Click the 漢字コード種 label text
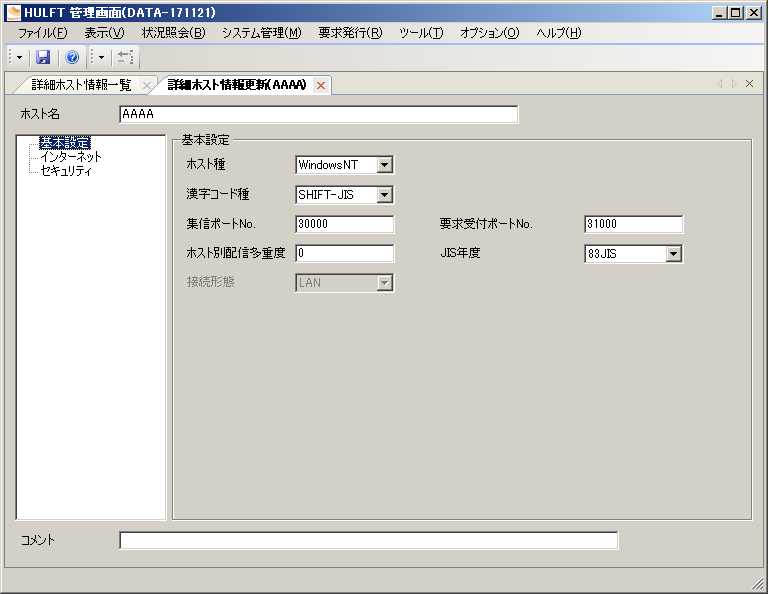 218,194
